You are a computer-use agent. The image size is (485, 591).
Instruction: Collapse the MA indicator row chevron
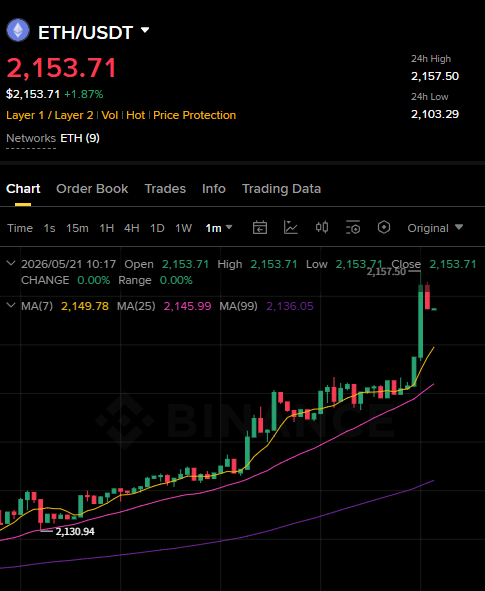point(11,305)
